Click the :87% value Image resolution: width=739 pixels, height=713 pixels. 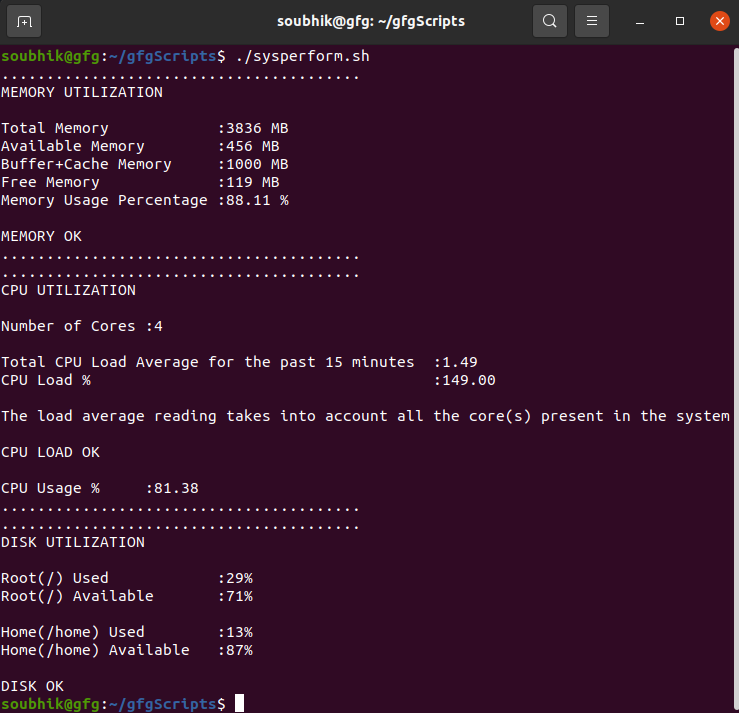(x=235, y=650)
